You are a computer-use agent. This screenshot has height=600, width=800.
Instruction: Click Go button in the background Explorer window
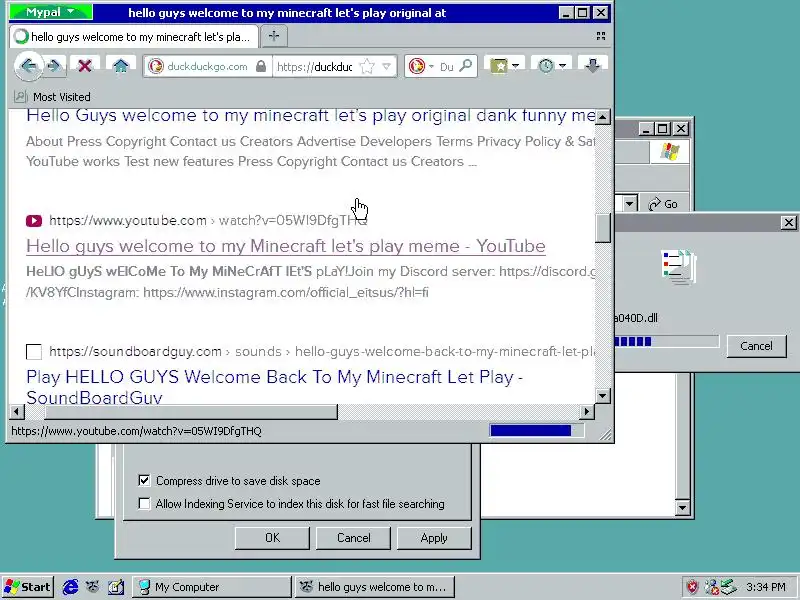(663, 204)
